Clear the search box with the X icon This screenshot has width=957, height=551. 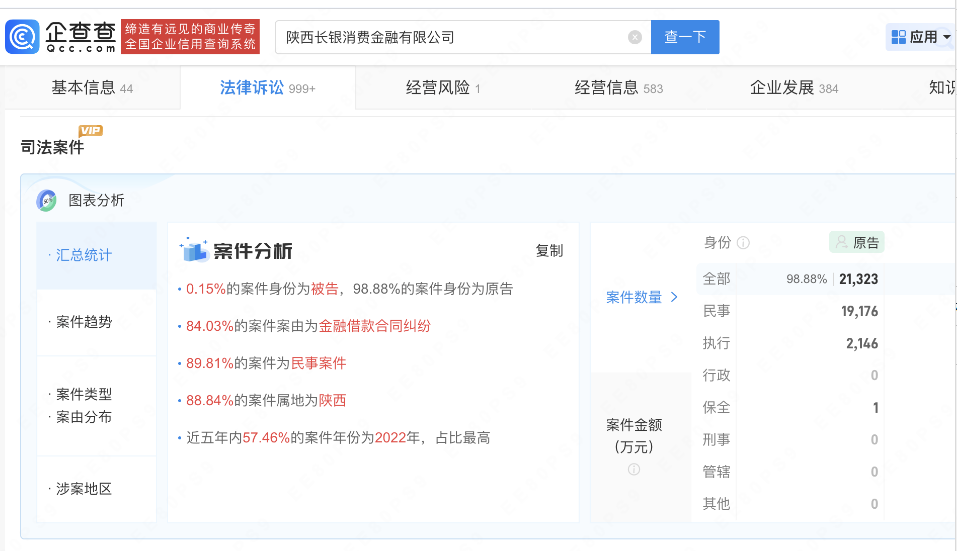pos(635,37)
